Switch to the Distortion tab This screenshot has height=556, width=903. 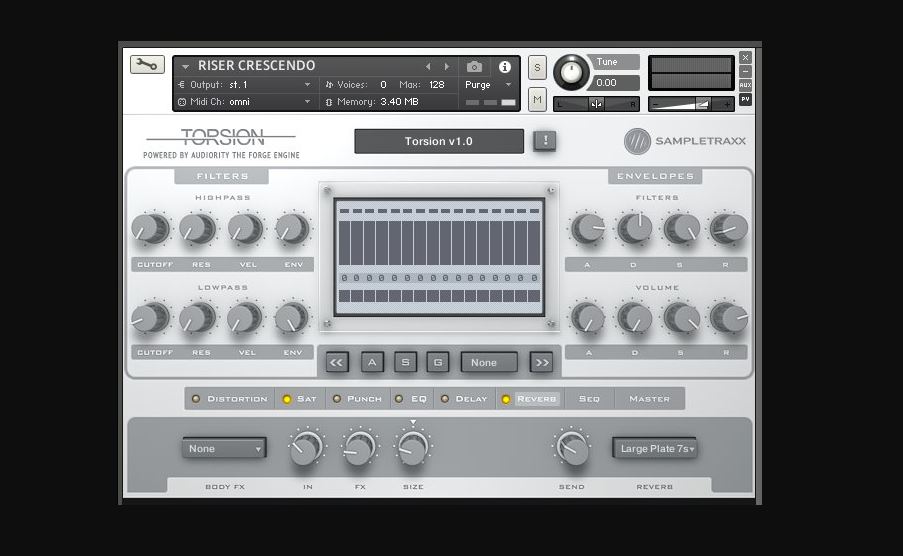click(x=237, y=399)
